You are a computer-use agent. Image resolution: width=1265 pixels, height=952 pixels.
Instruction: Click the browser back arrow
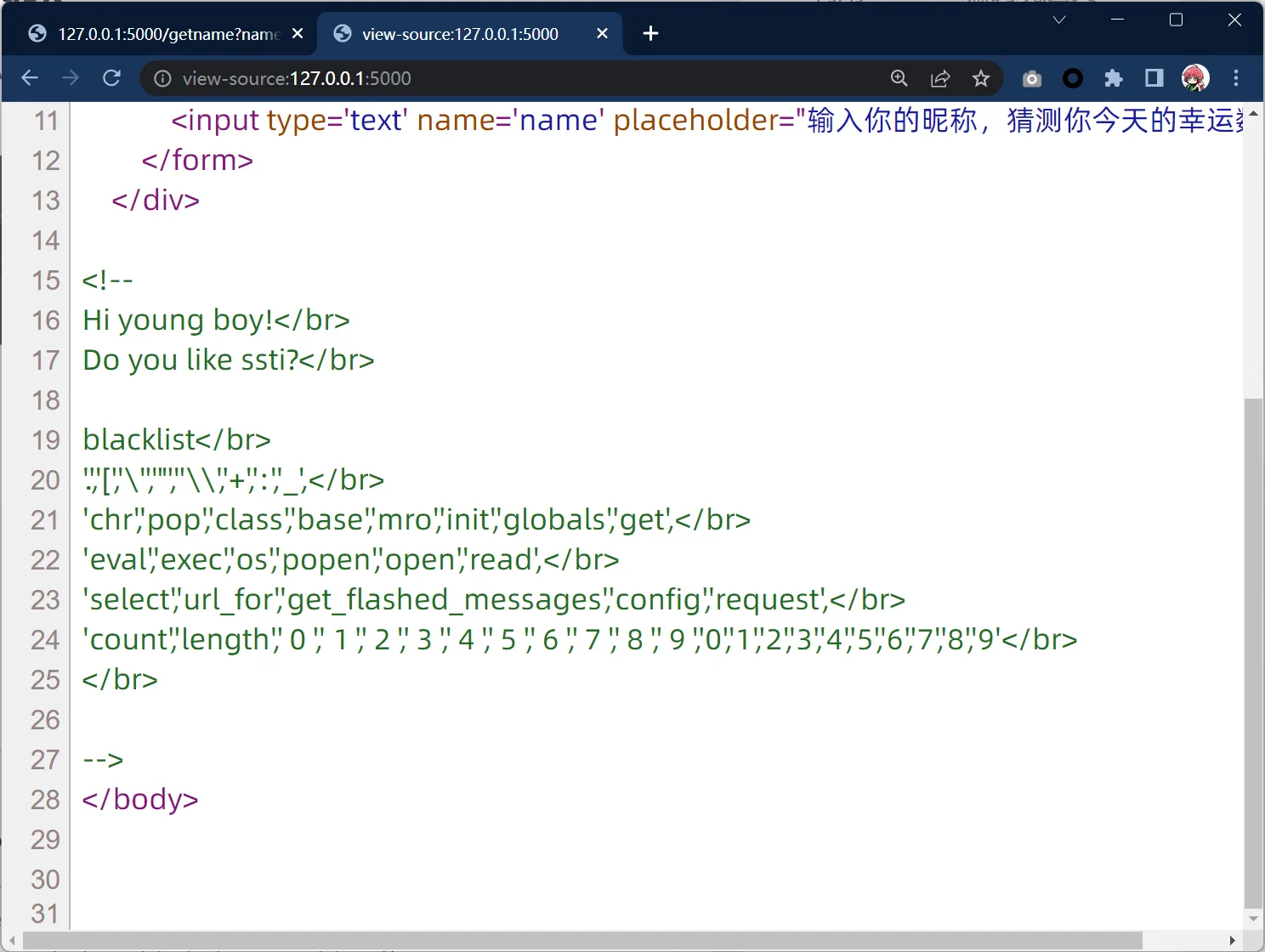(x=30, y=78)
